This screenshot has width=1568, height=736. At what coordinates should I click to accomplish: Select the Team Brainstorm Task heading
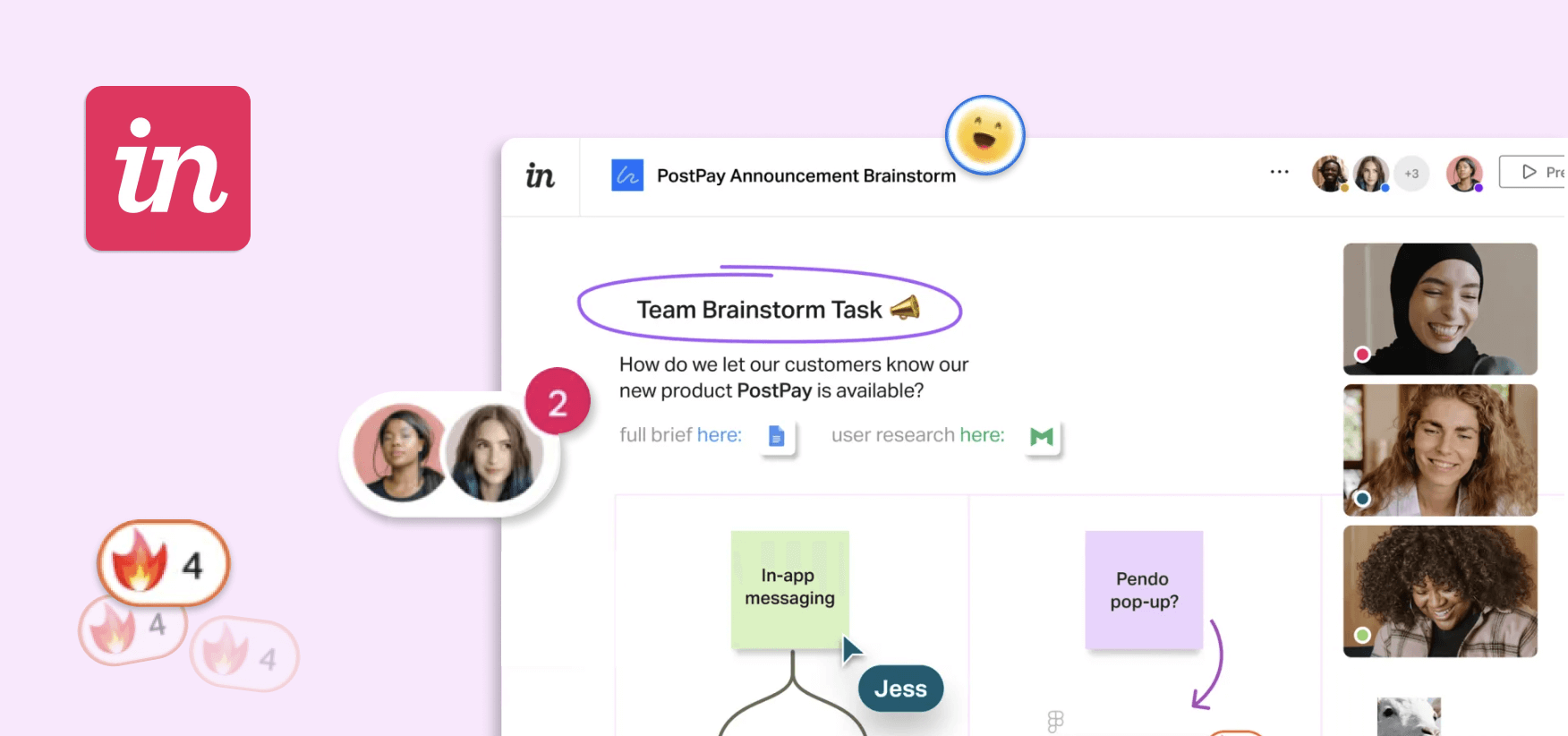[760, 310]
